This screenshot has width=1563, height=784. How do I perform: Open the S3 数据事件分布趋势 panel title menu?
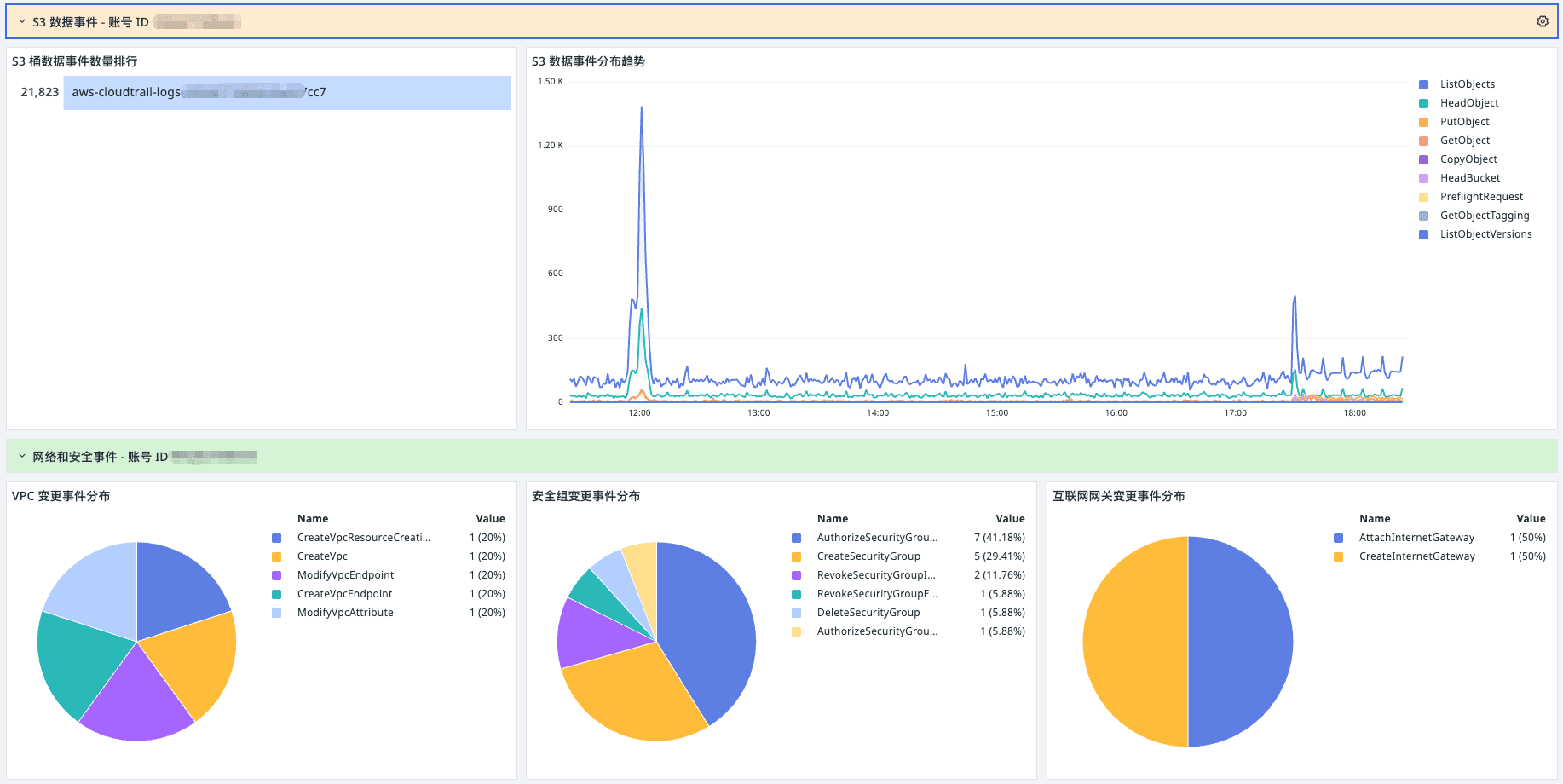tap(588, 61)
